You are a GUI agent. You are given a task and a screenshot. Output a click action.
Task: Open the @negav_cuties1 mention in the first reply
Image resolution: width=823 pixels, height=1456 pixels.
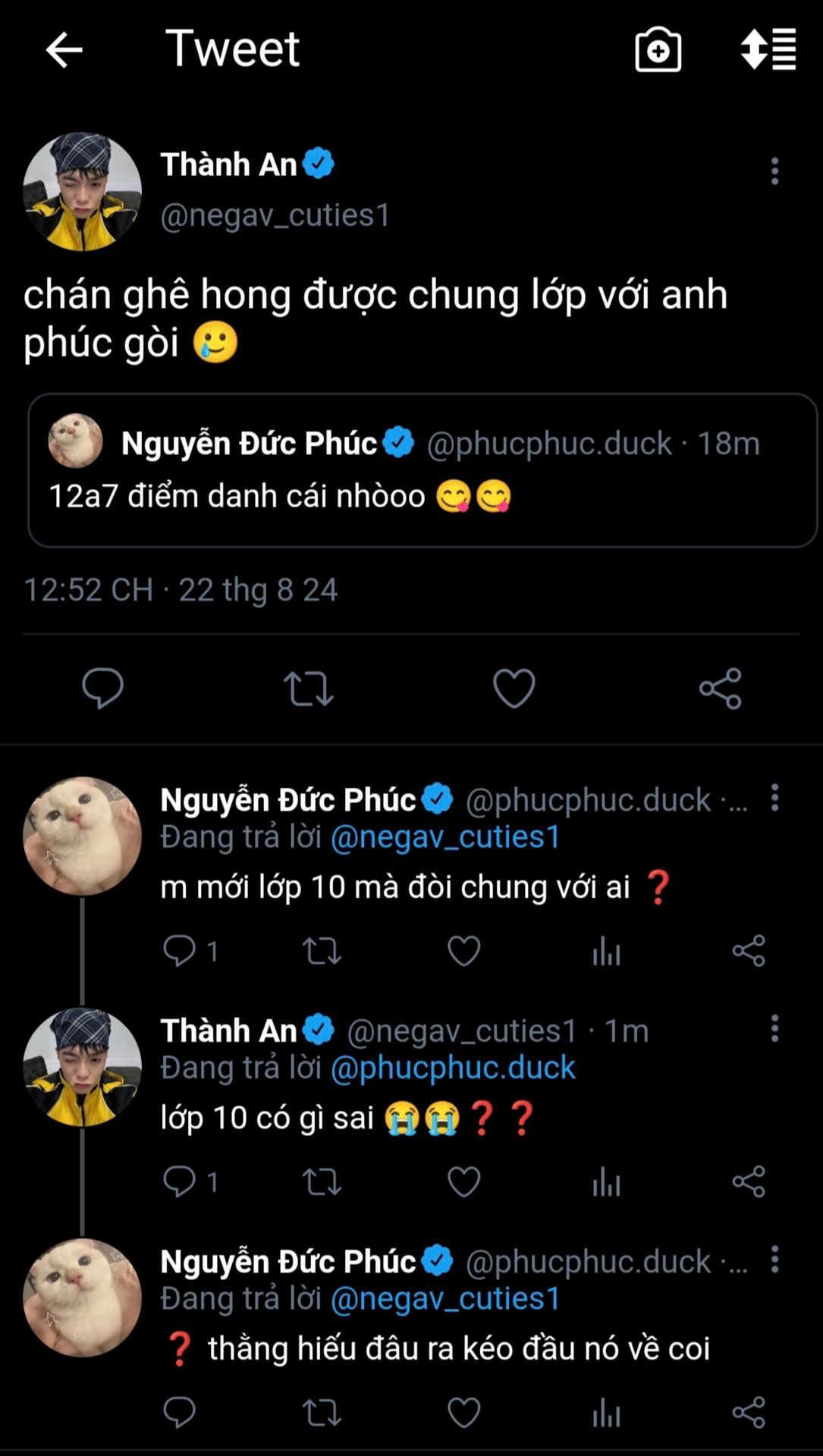[445, 837]
